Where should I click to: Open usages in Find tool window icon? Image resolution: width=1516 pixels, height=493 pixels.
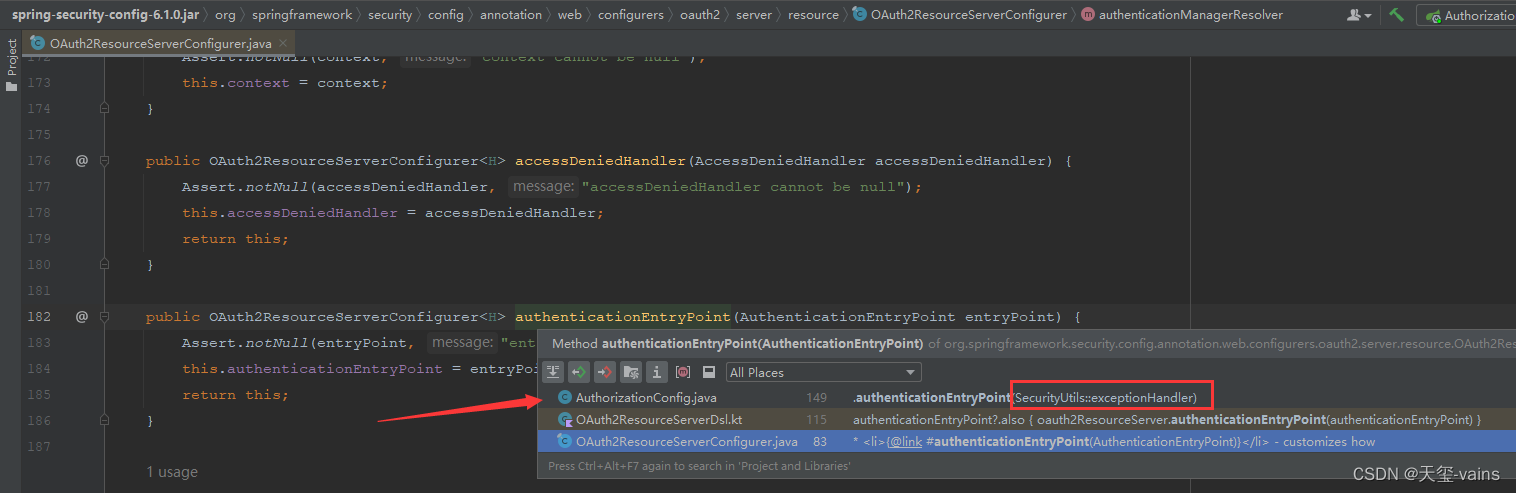709,372
